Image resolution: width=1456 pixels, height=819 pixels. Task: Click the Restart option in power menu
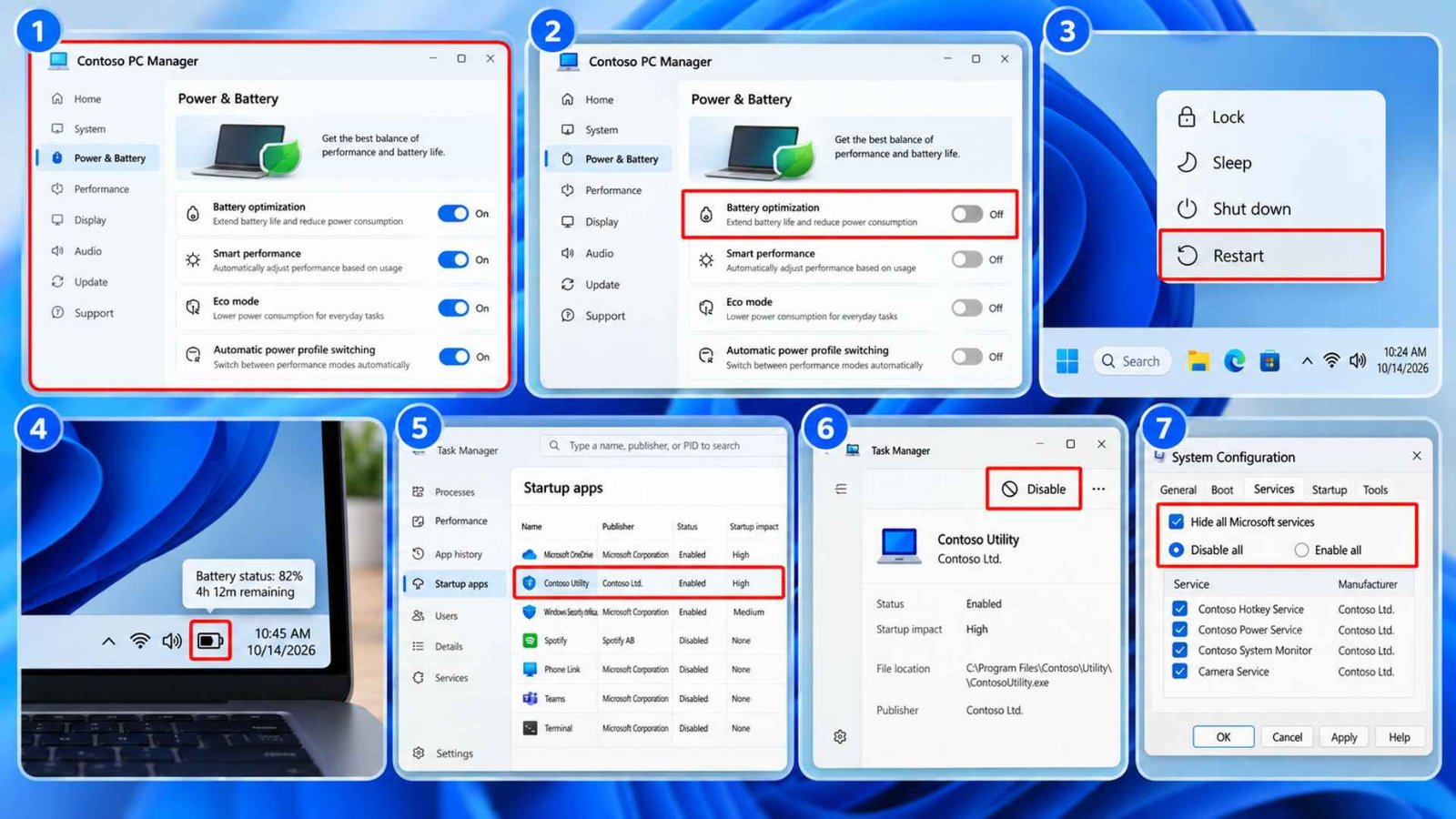click(1270, 256)
